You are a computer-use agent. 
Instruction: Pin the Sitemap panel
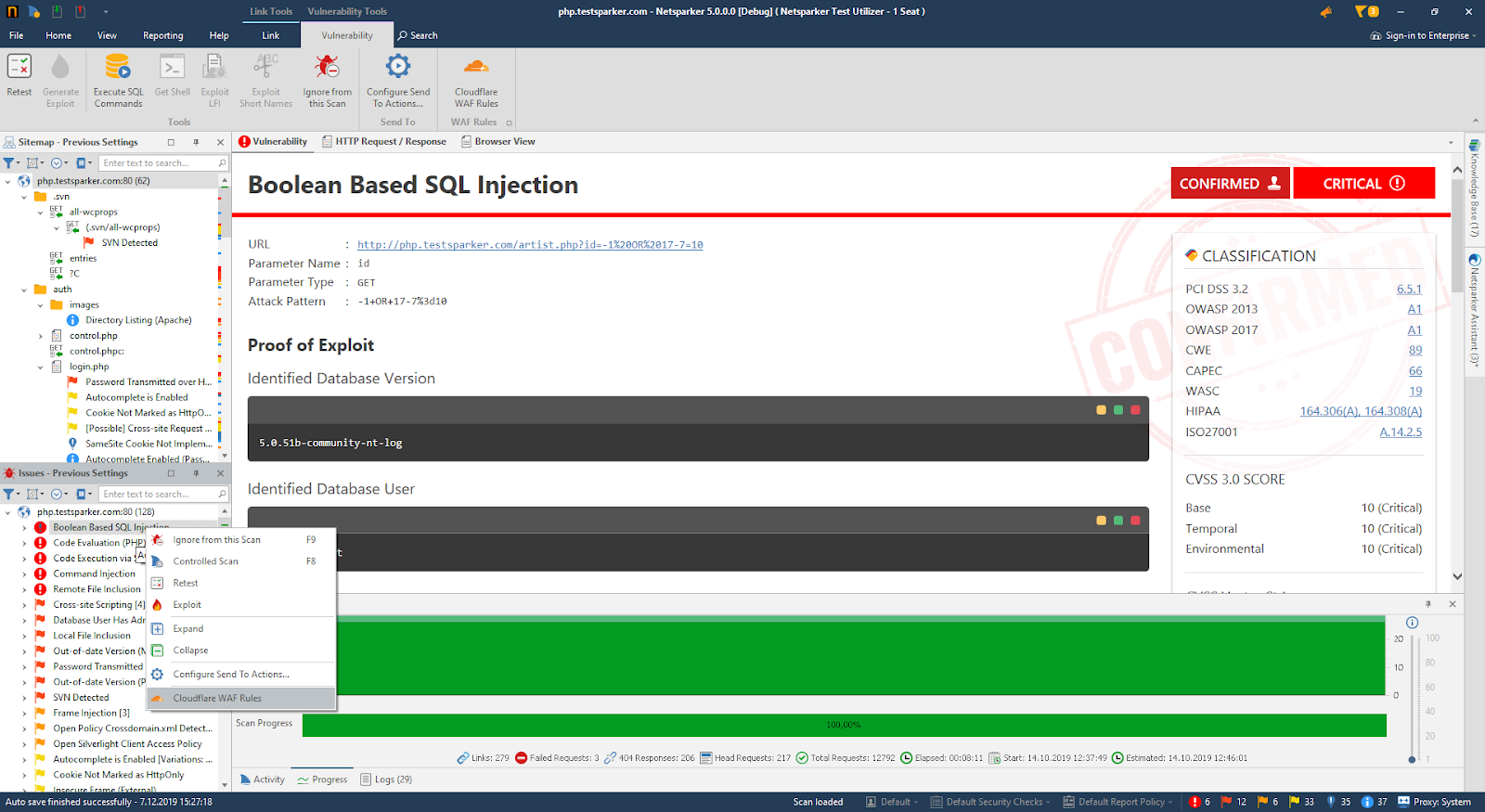[x=196, y=142]
